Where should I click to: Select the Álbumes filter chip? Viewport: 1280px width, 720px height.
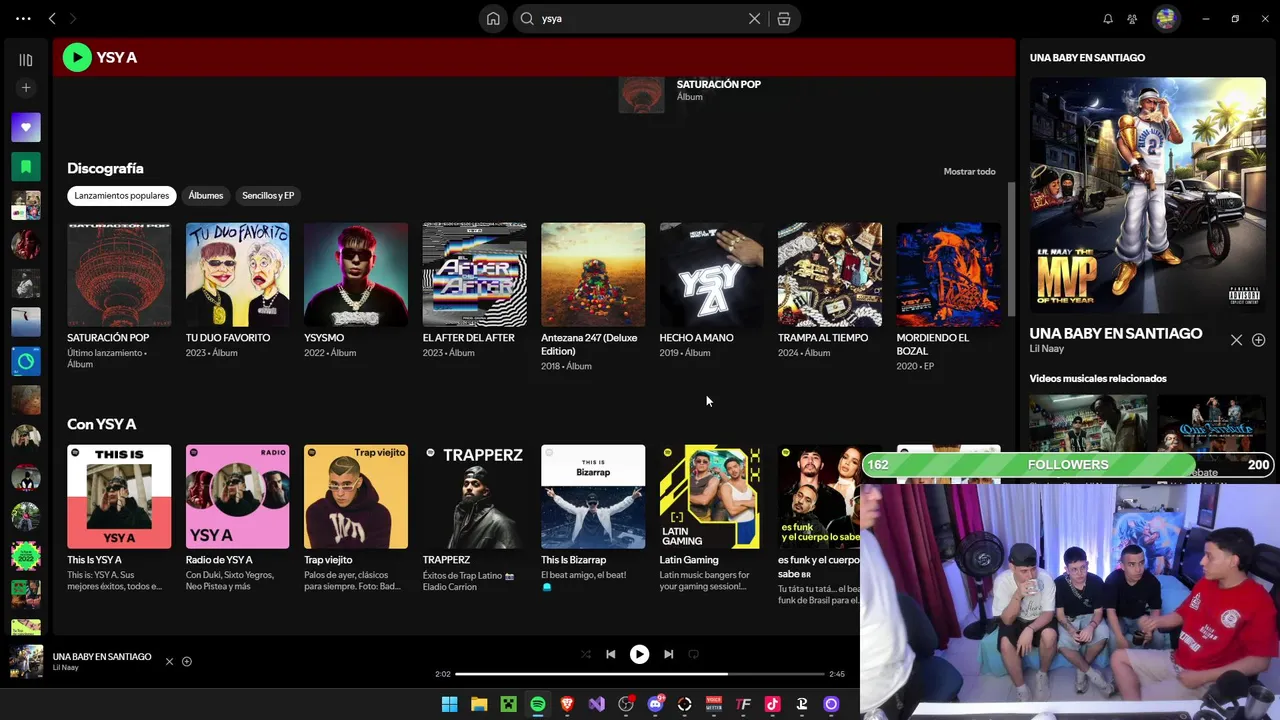click(x=206, y=196)
